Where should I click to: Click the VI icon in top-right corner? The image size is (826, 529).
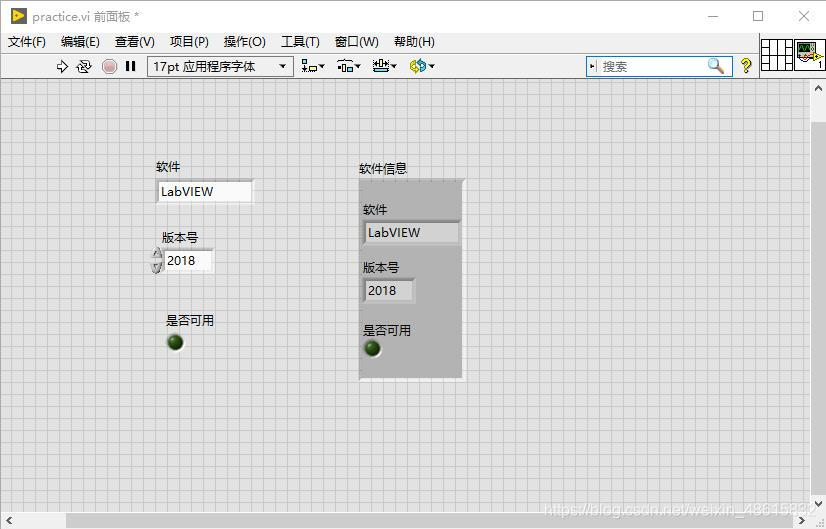coord(809,55)
